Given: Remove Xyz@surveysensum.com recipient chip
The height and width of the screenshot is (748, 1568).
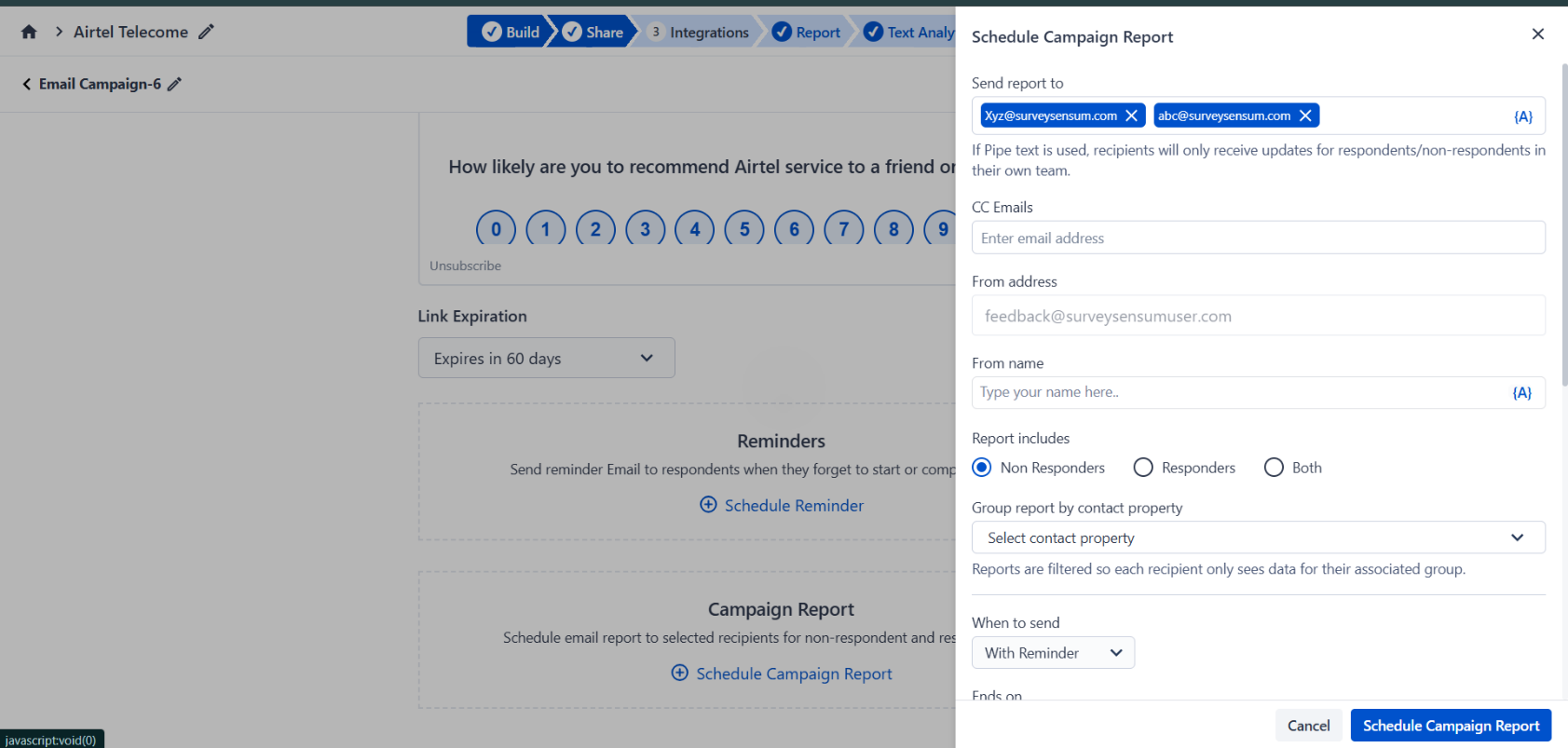Looking at the screenshot, I should tap(1131, 116).
